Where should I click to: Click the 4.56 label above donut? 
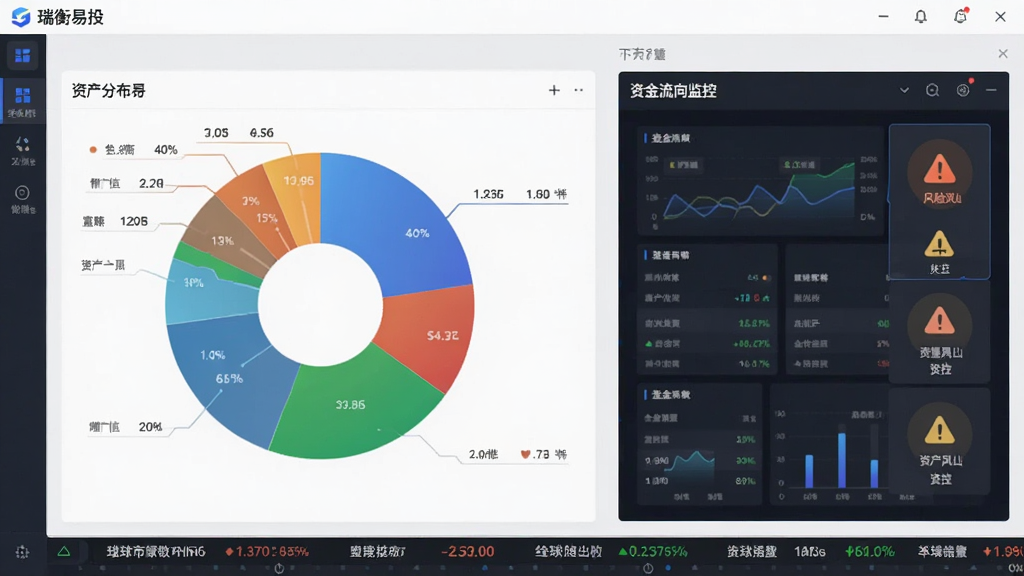tap(261, 133)
